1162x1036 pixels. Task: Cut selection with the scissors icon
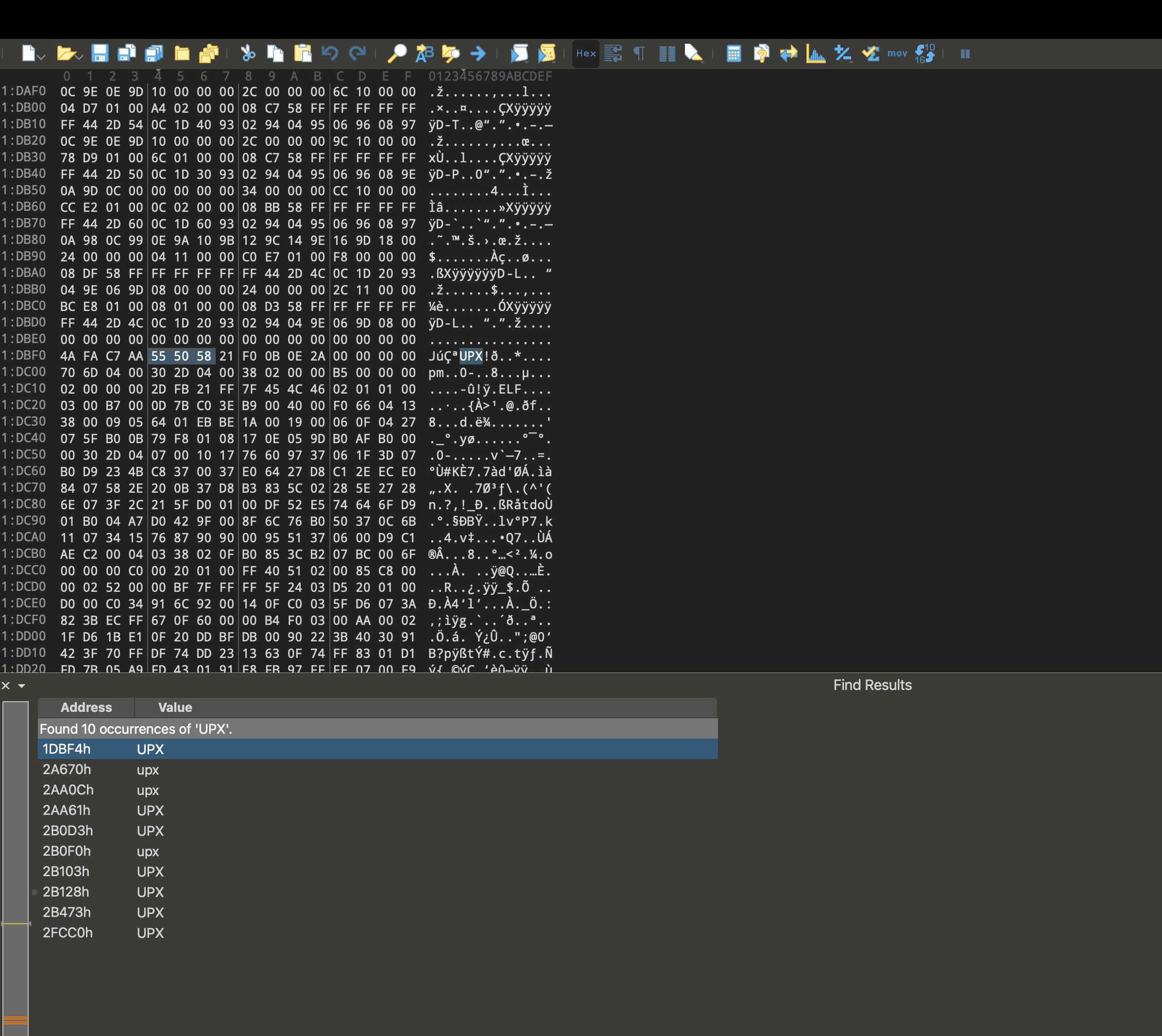tap(248, 53)
